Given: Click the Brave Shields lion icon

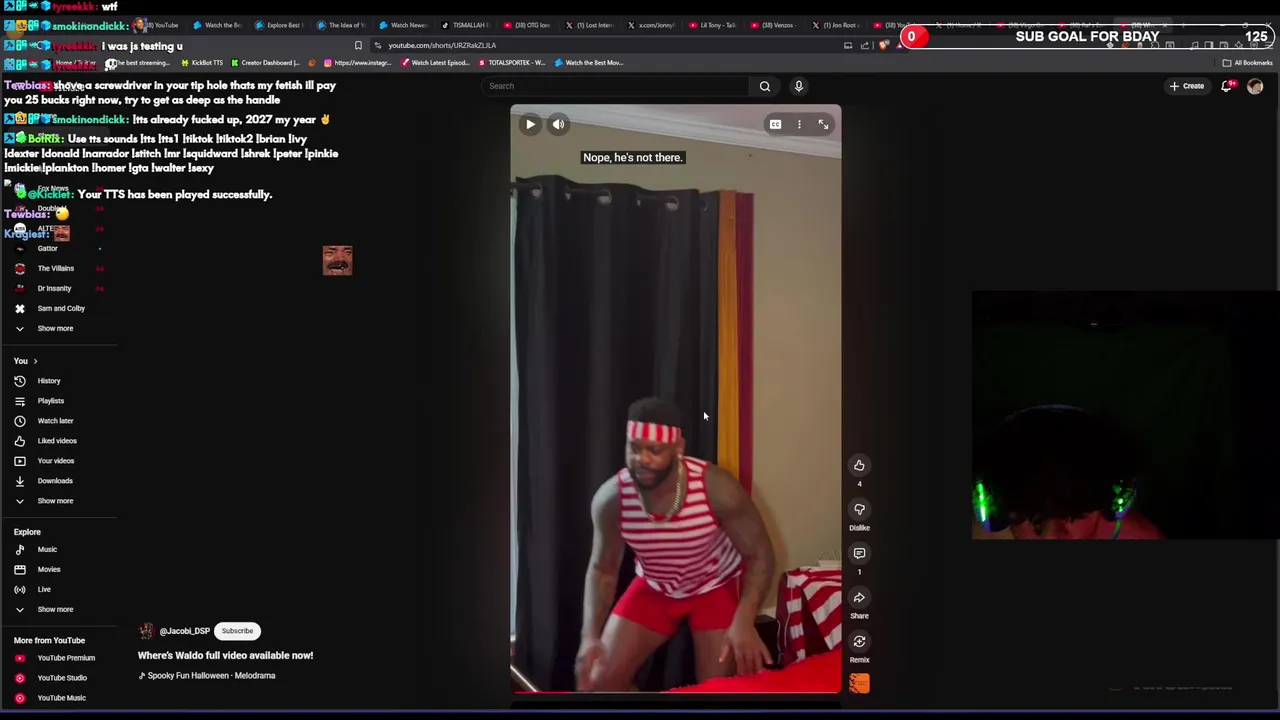Looking at the screenshot, I should (x=883, y=45).
